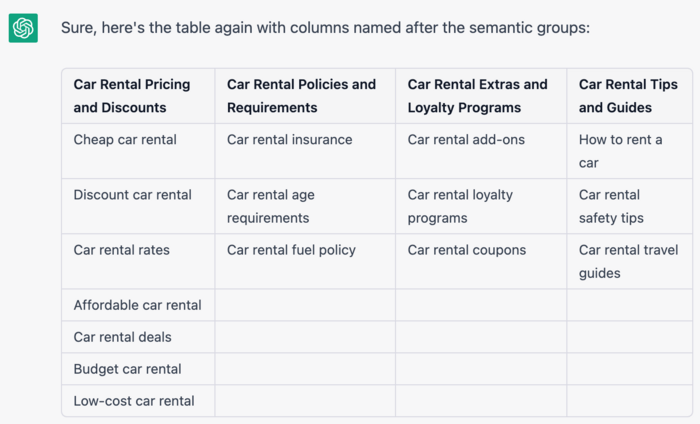Select the Car Rental Pricing and Discounts header
The height and width of the screenshot is (424, 700).
pyautogui.click(x=132, y=96)
